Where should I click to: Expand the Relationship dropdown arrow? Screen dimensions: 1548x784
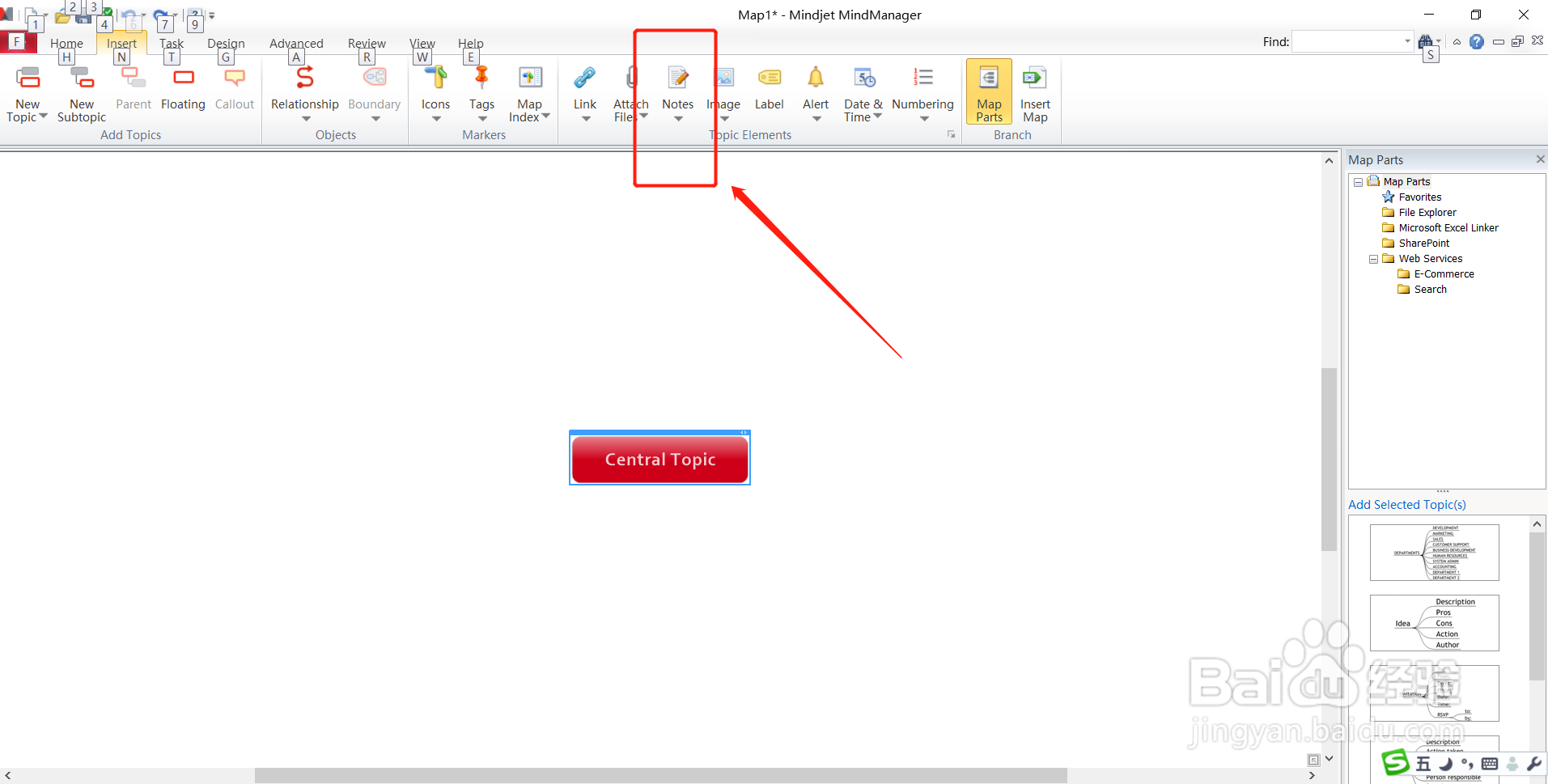point(306,118)
